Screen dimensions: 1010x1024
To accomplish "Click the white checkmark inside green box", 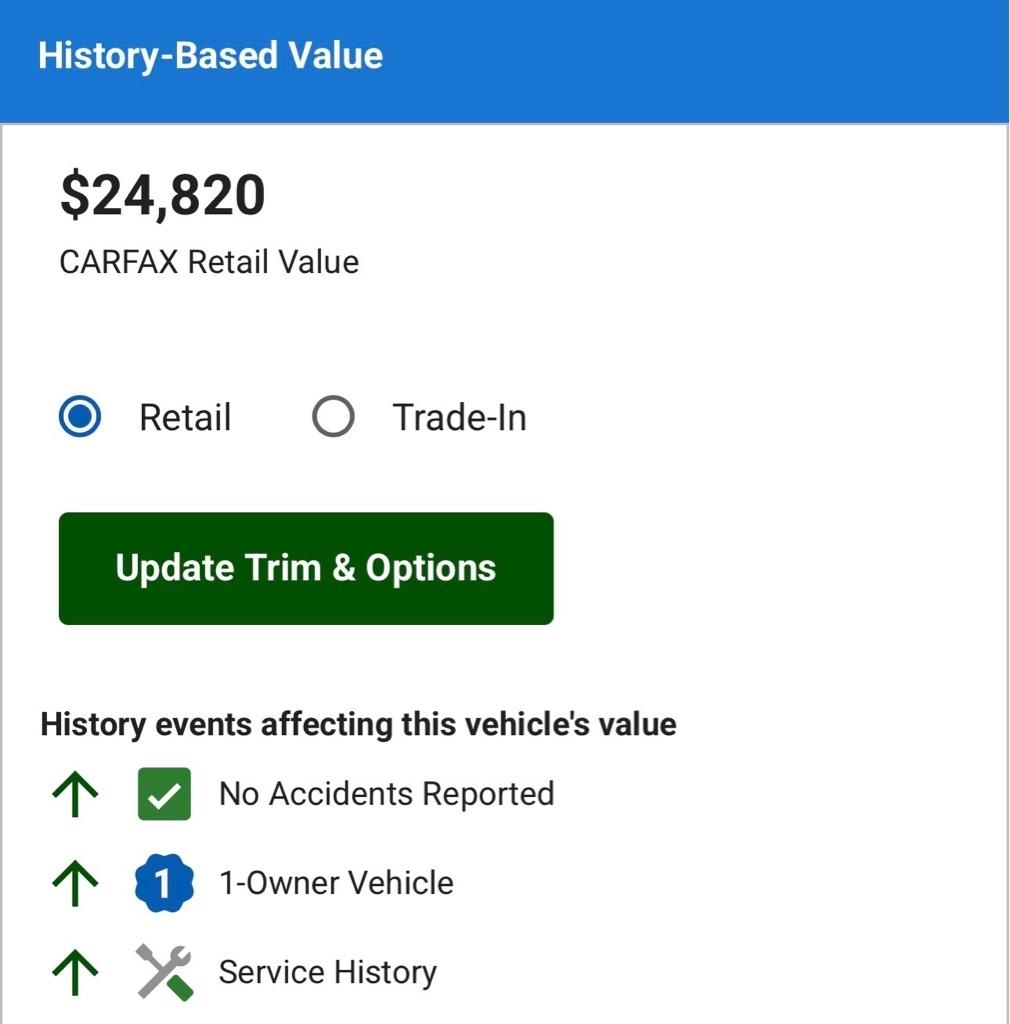I will point(165,795).
